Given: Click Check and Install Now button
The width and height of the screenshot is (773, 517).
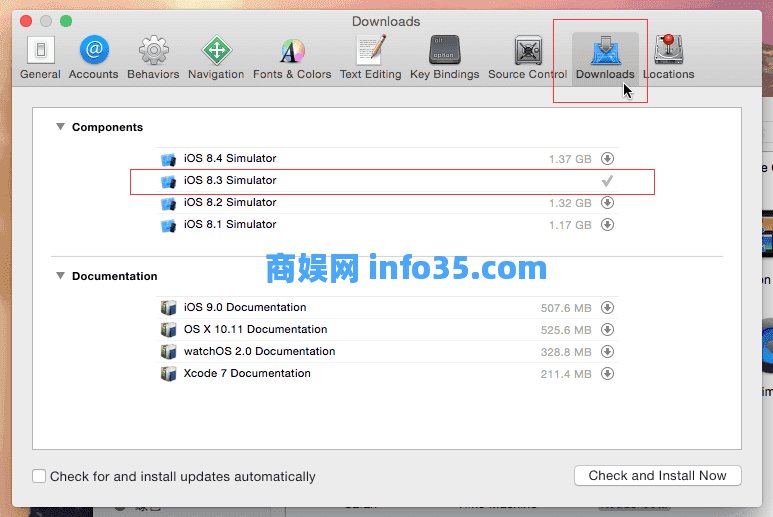Looking at the screenshot, I should click(x=658, y=476).
